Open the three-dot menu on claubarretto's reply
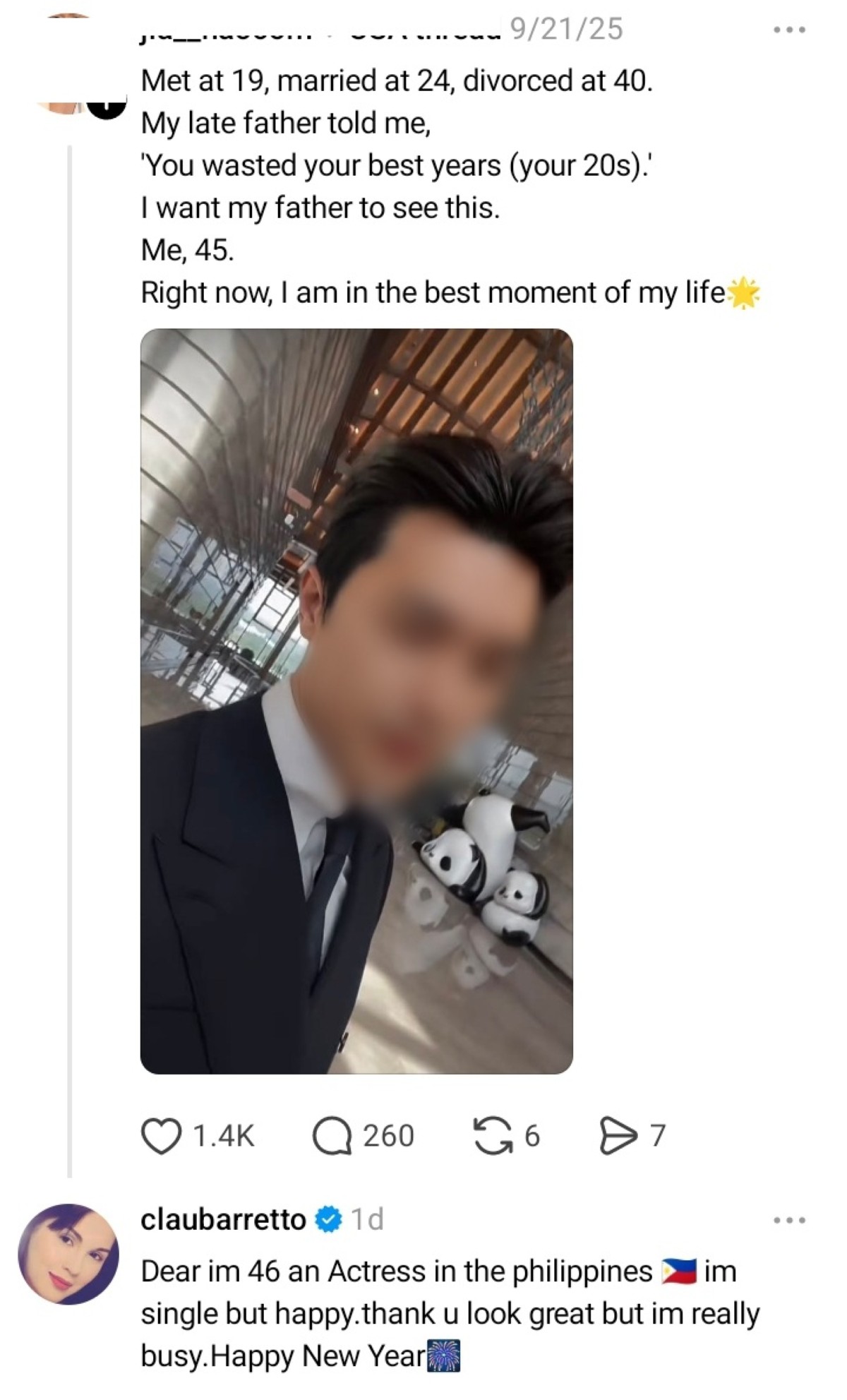The height and width of the screenshot is (1400, 847). point(789,1220)
